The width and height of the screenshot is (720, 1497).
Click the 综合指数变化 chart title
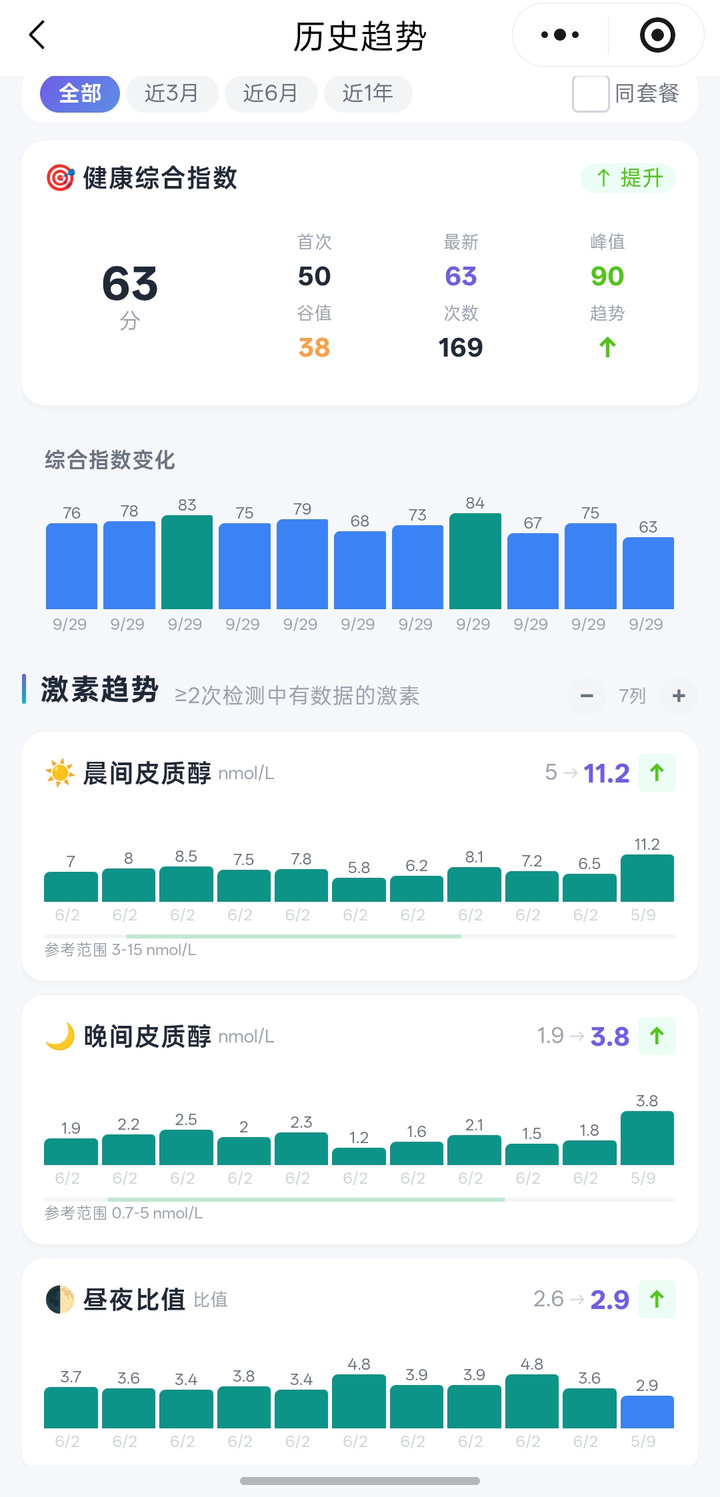coord(110,460)
